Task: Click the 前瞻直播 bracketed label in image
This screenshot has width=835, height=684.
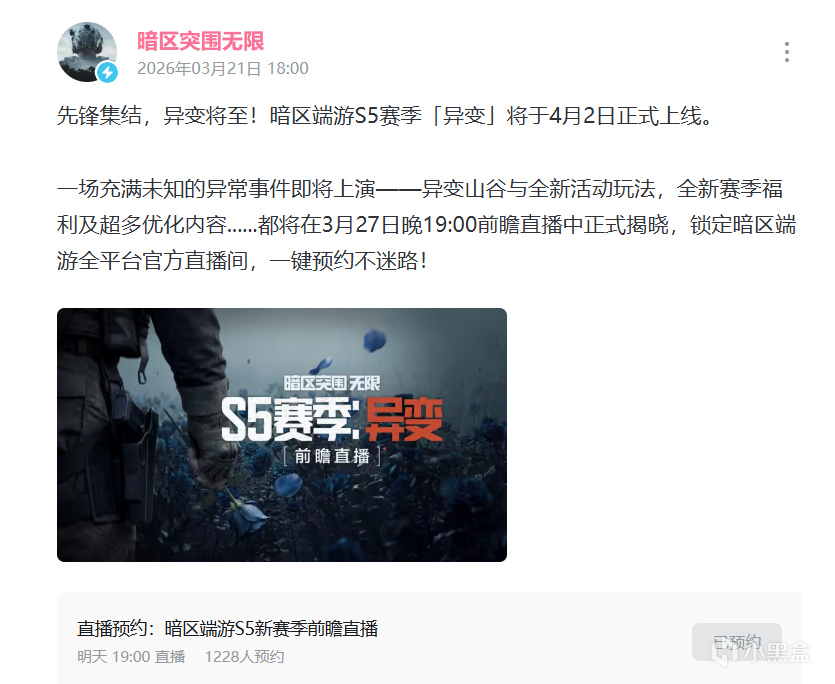Action: point(332,456)
